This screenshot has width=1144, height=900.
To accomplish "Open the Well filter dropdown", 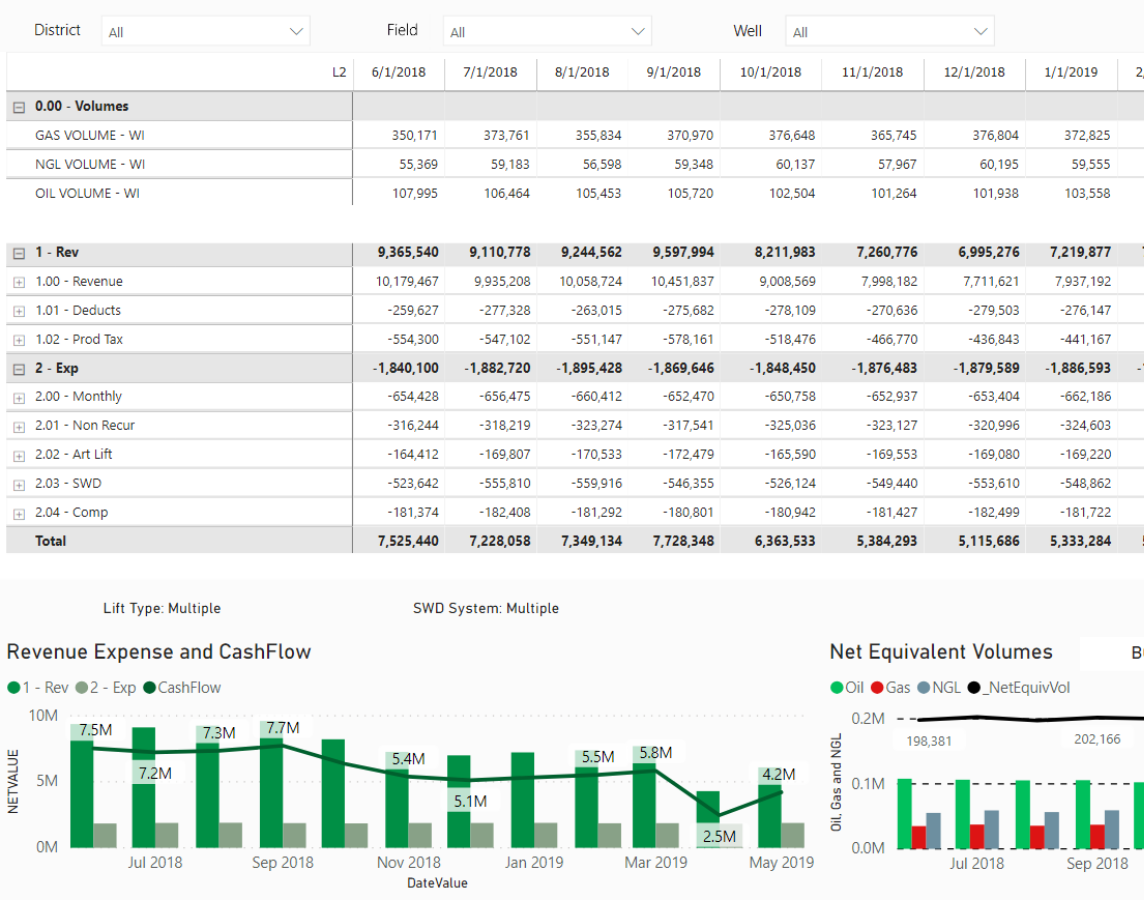I will (x=889, y=32).
